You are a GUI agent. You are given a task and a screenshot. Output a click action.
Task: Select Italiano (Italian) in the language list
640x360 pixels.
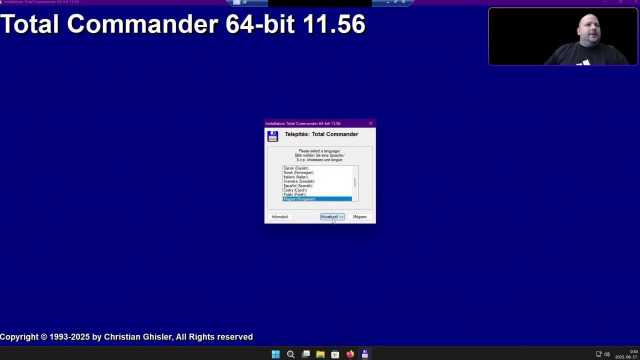[x=317, y=177]
